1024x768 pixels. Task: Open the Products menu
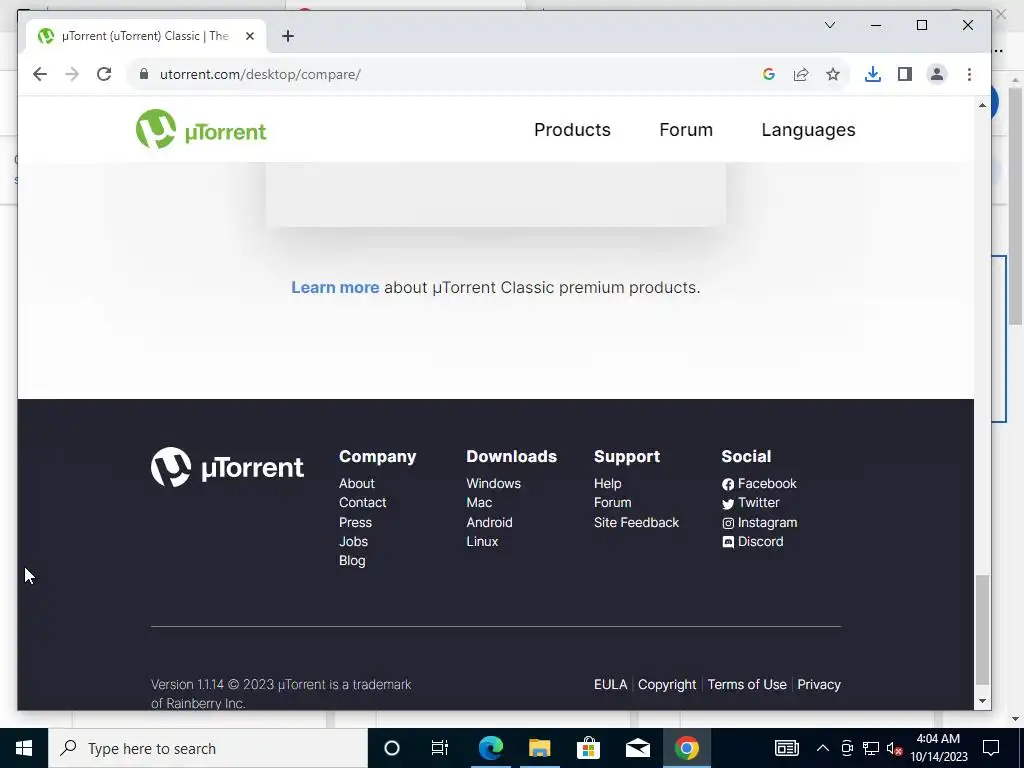572,130
